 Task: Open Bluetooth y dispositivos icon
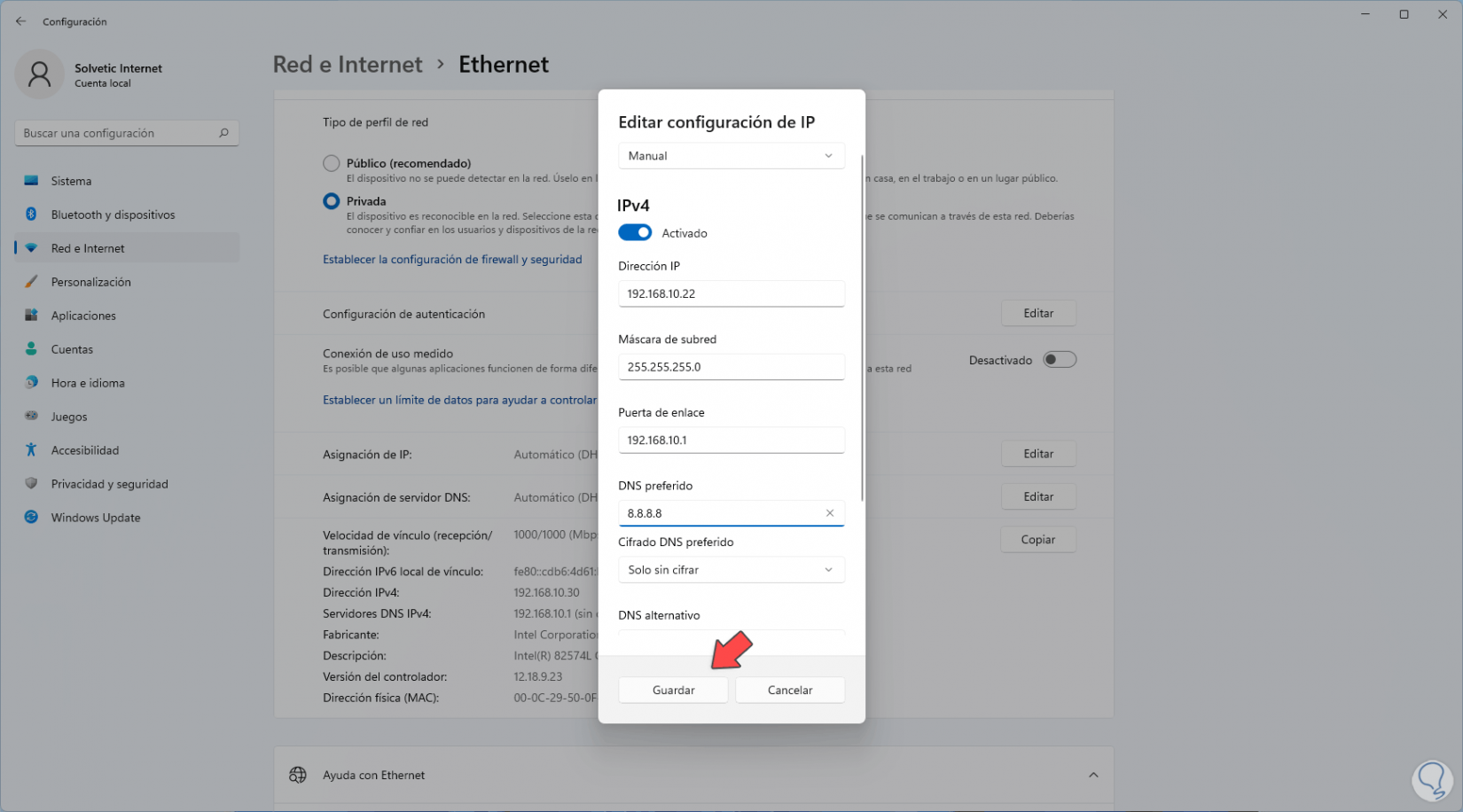(32, 215)
